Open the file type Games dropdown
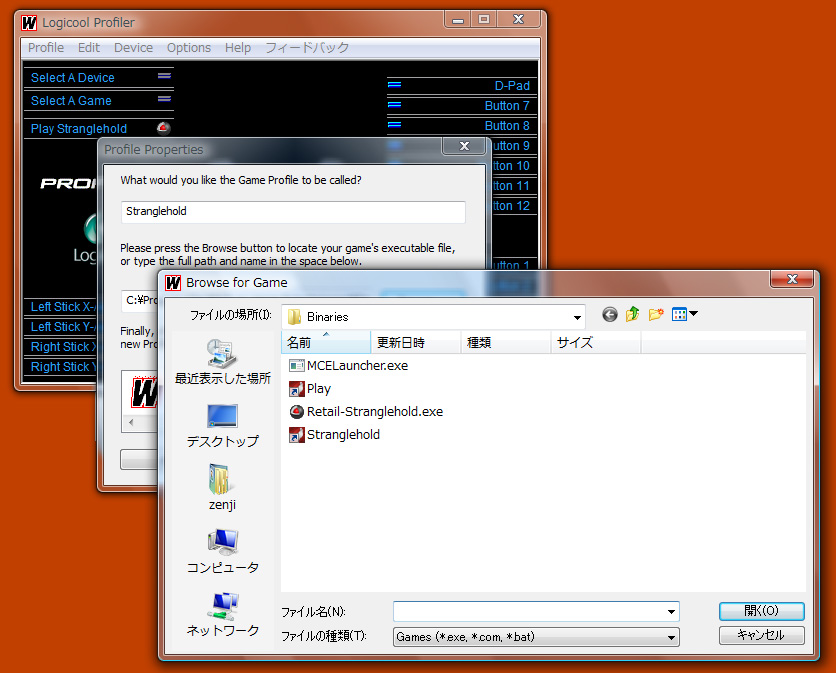The image size is (836, 673). (536, 637)
